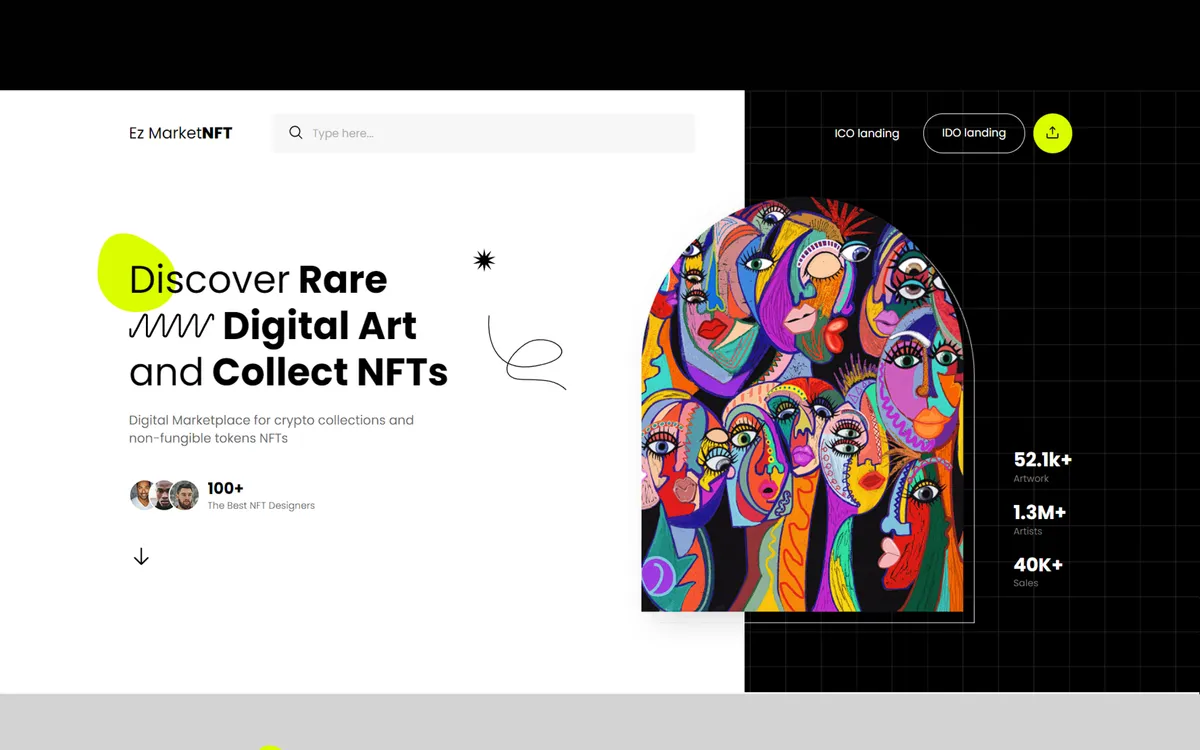This screenshot has height=750, width=1200.
Task: Select the colorful faces NFT artwork
Action: (802, 404)
